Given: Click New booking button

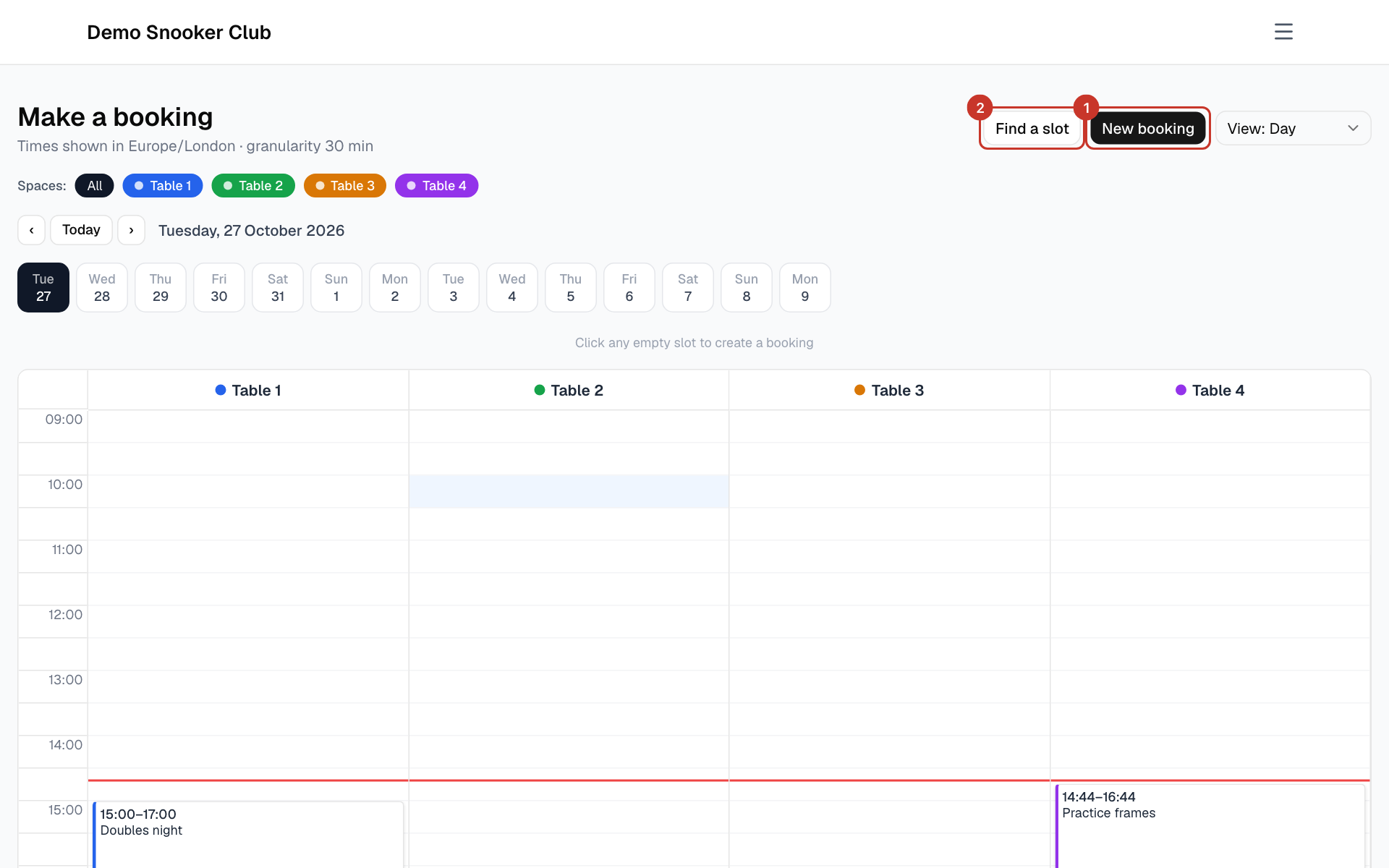Looking at the screenshot, I should pos(1147,129).
